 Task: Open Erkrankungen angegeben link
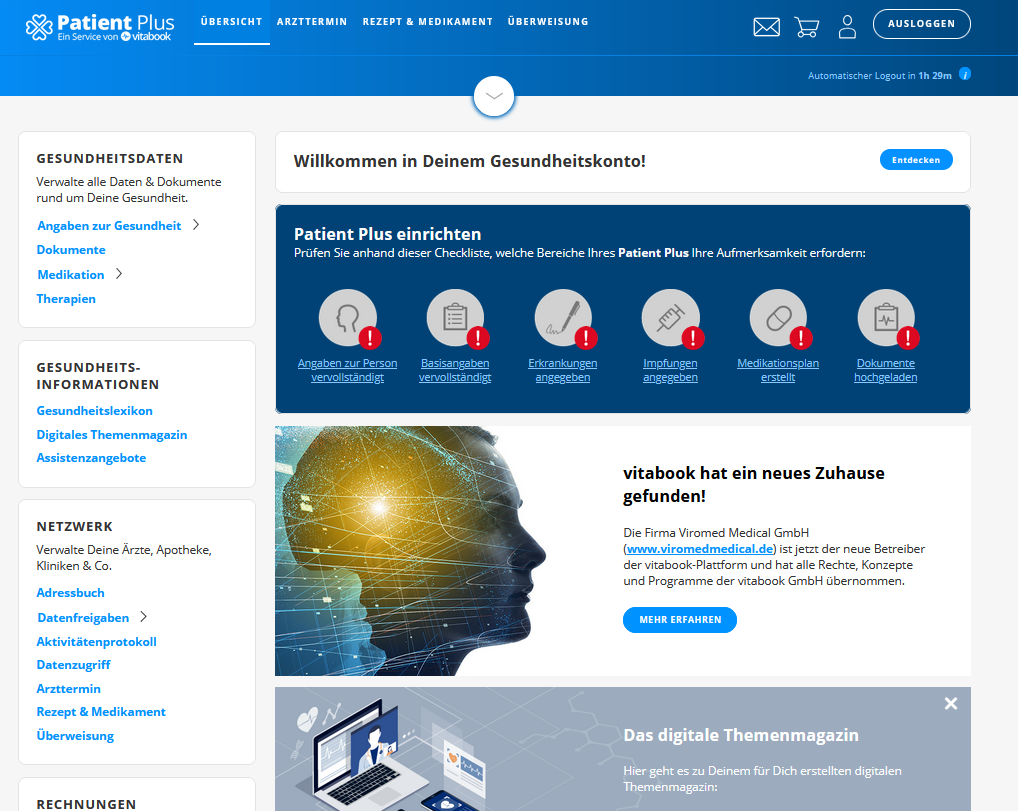(x=563, y=370)
